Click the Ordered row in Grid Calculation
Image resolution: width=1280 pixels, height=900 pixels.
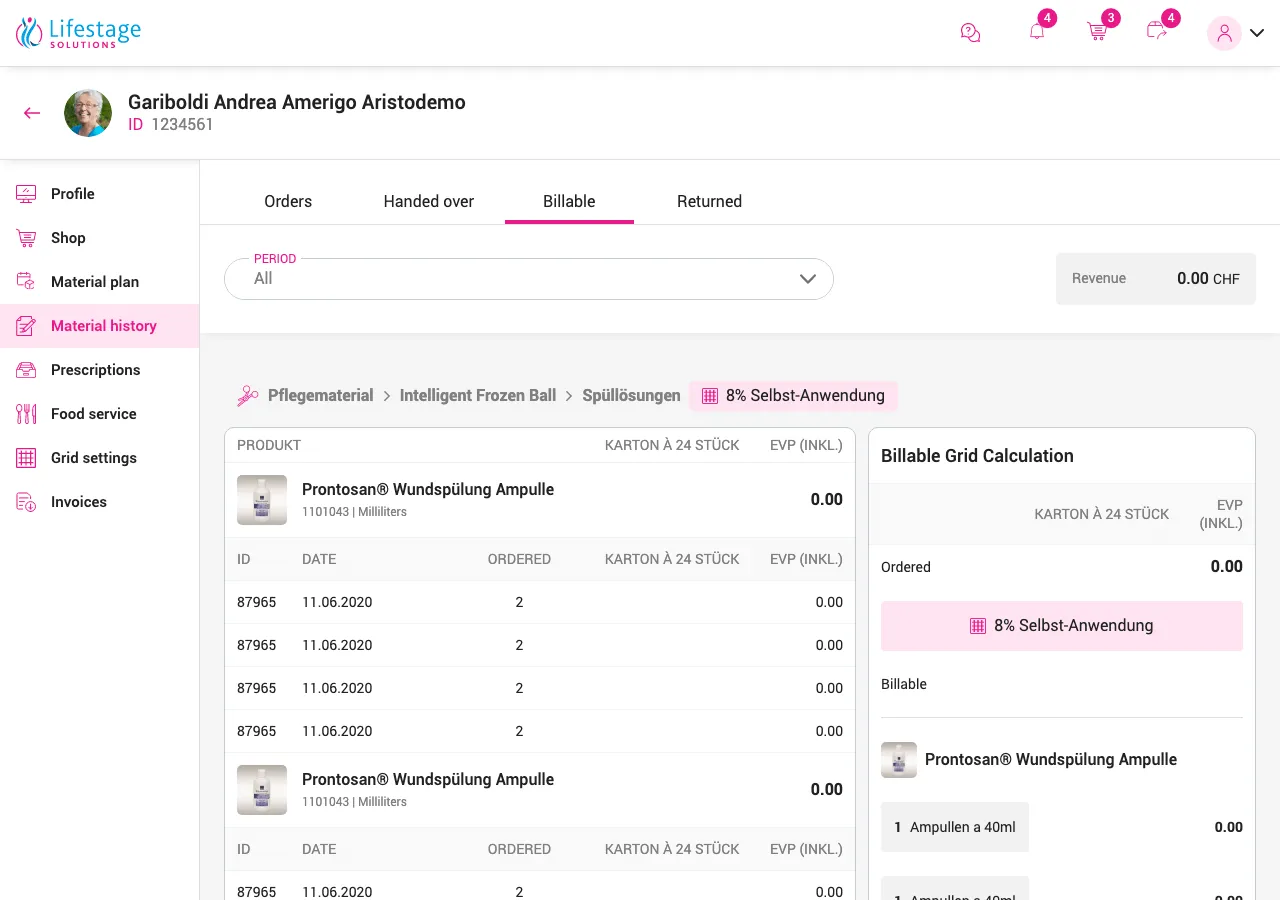tap(1062, 567)
